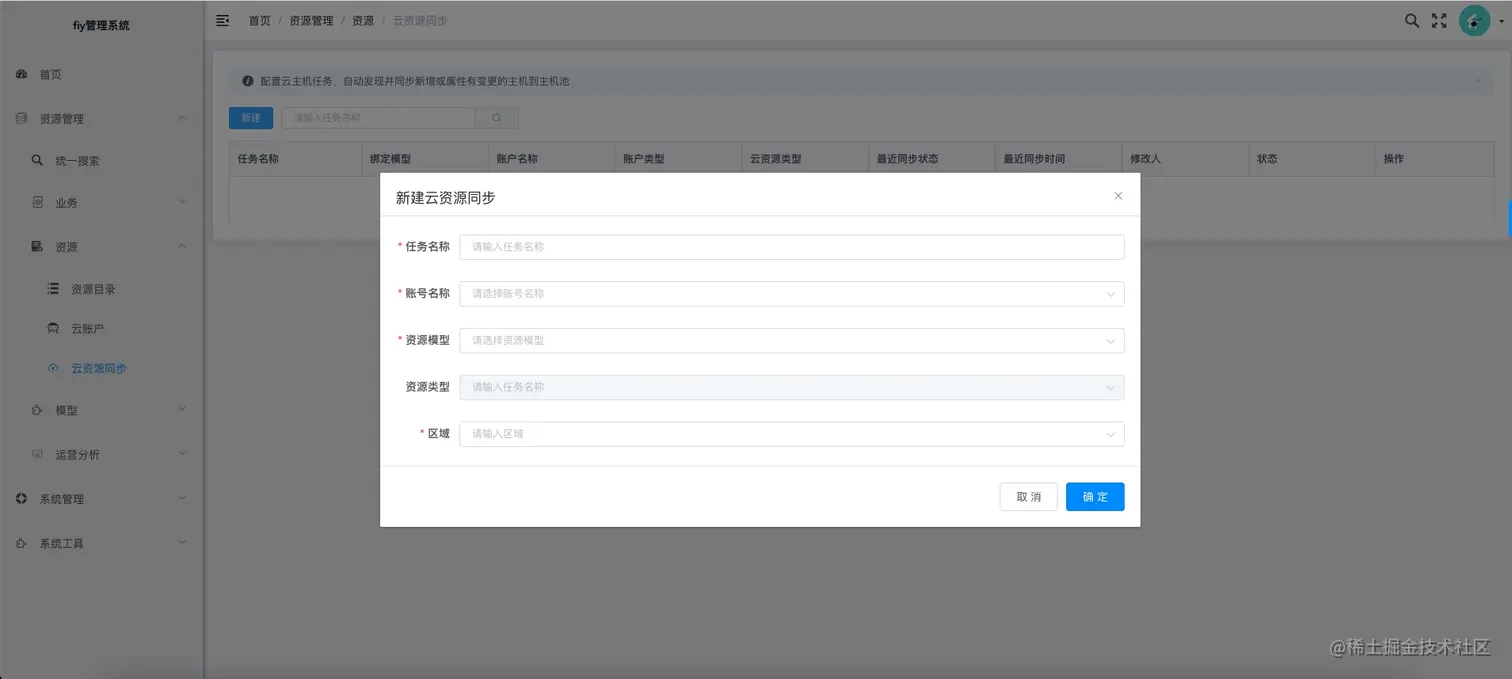Click the 确定 confirm button
This screenshot has width=1512, height=679.
pos(1095,497)
